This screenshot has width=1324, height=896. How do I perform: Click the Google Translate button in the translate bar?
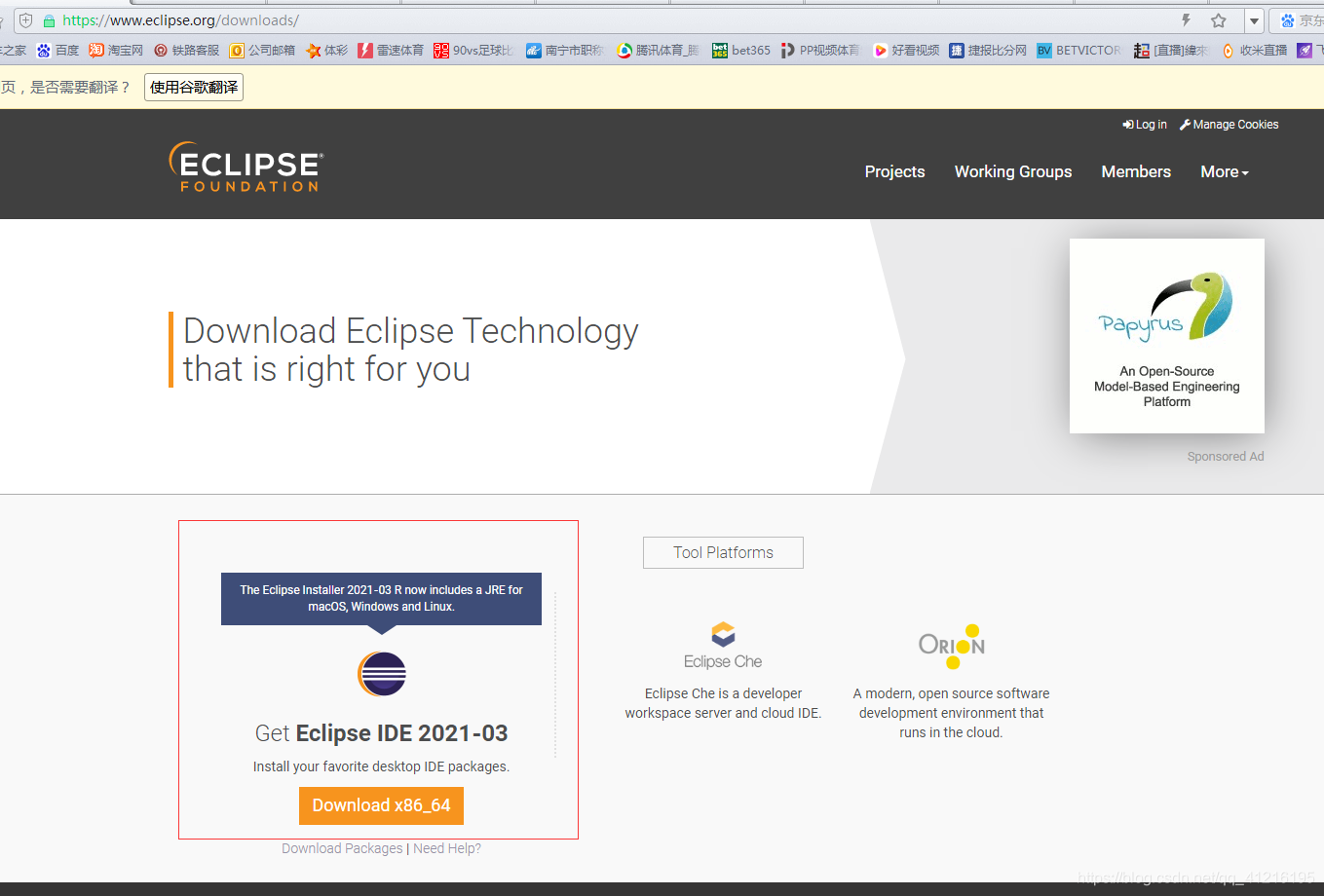click(194, 87)
